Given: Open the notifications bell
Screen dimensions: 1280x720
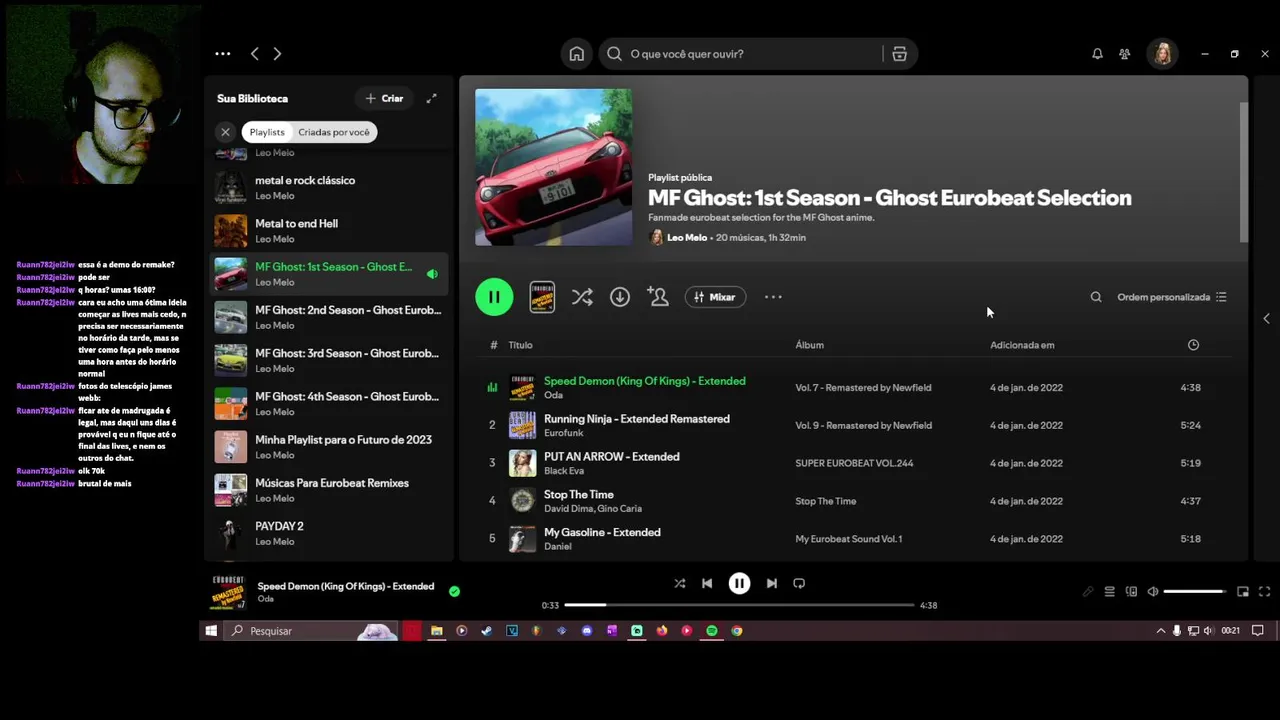Looking at the screenshot, I should coord(1097,54).
